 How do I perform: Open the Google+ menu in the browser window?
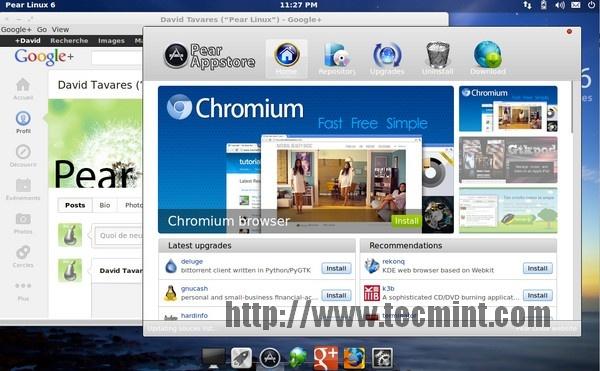tap(16, 29)
